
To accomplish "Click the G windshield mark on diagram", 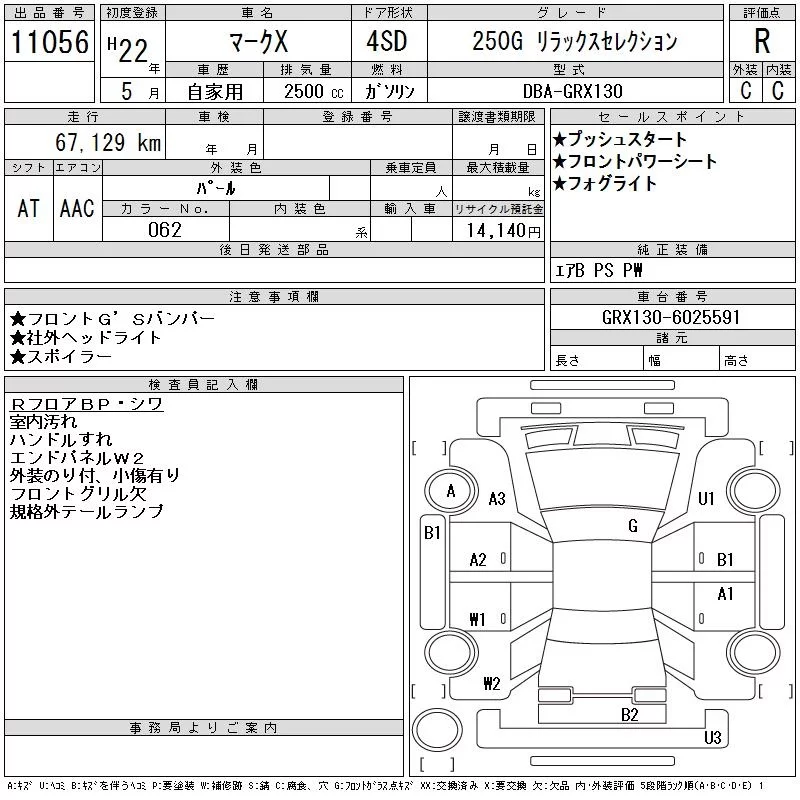I will coord(633,526).
